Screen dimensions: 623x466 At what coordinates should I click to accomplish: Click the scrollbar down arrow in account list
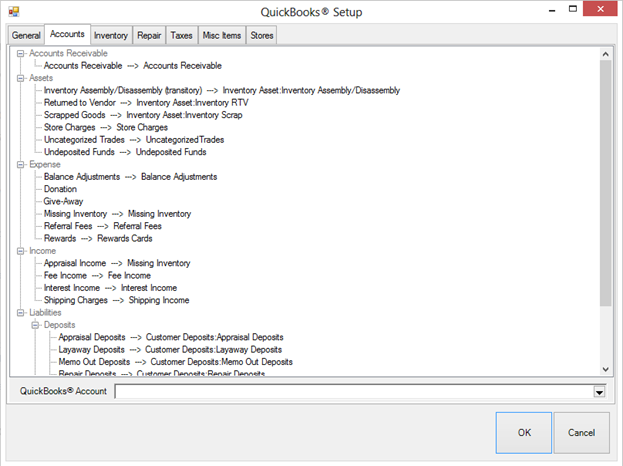click(606, 368)
